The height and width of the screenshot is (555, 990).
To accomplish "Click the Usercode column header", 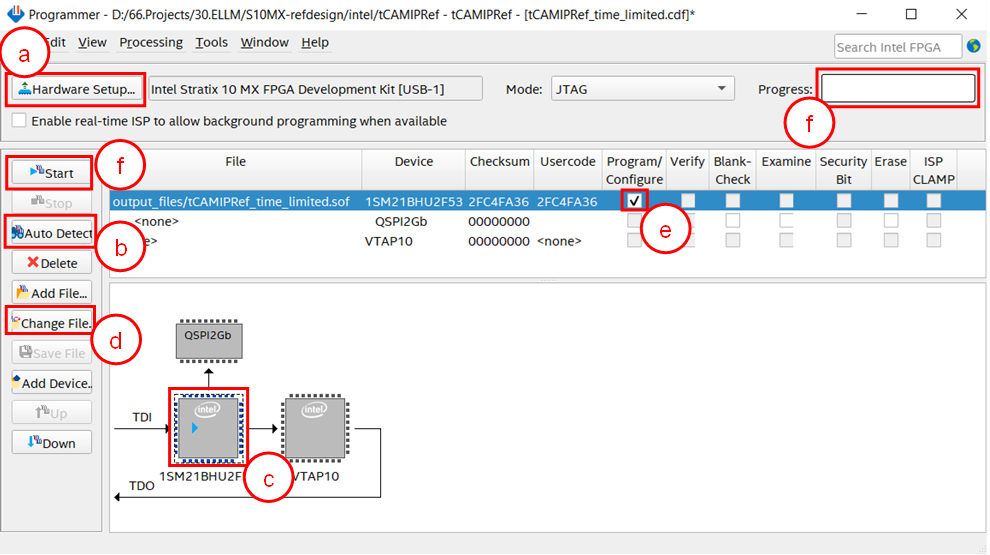I will (568, 162).
